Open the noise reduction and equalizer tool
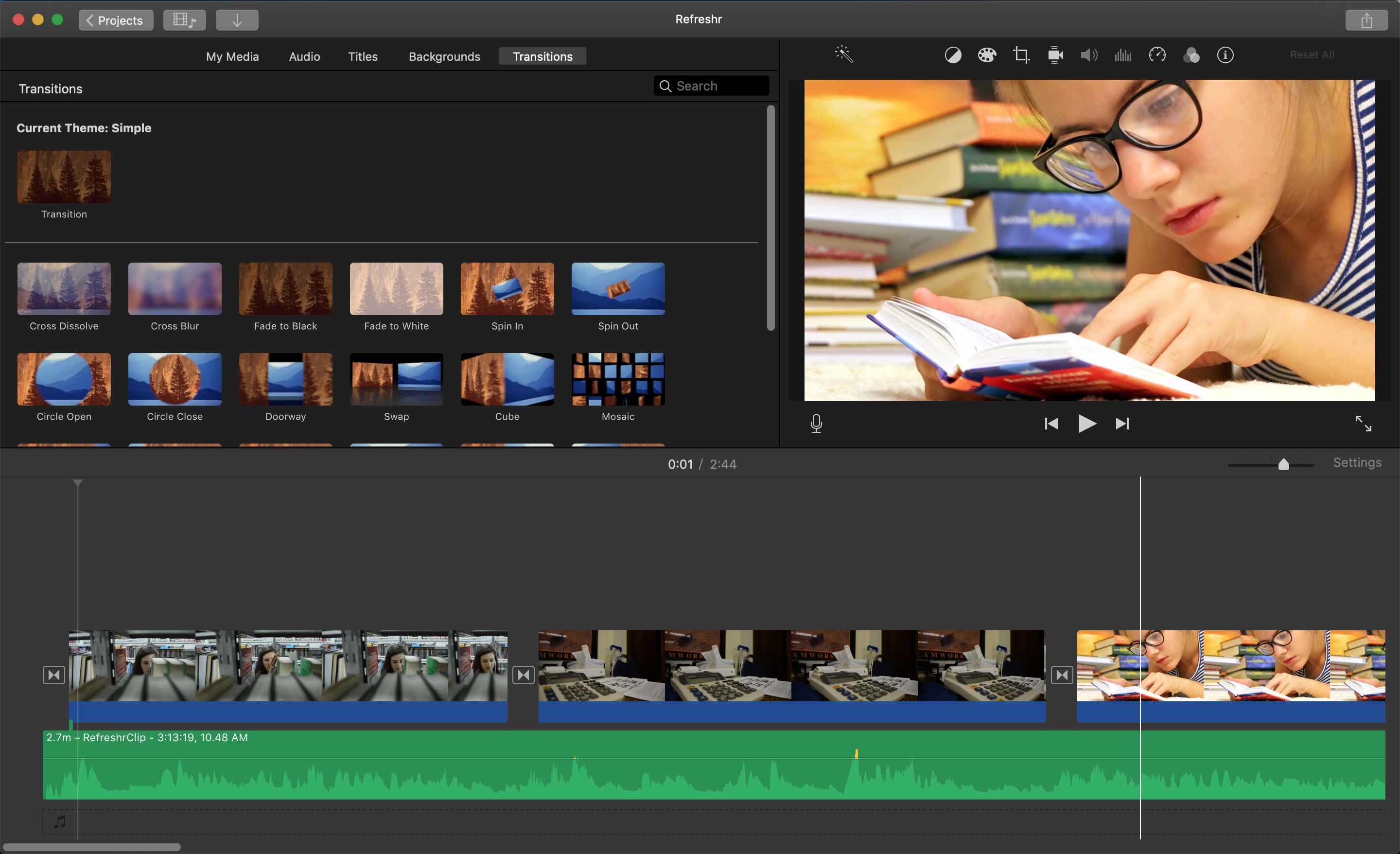1400x854 pixels. click(1123, 55)
